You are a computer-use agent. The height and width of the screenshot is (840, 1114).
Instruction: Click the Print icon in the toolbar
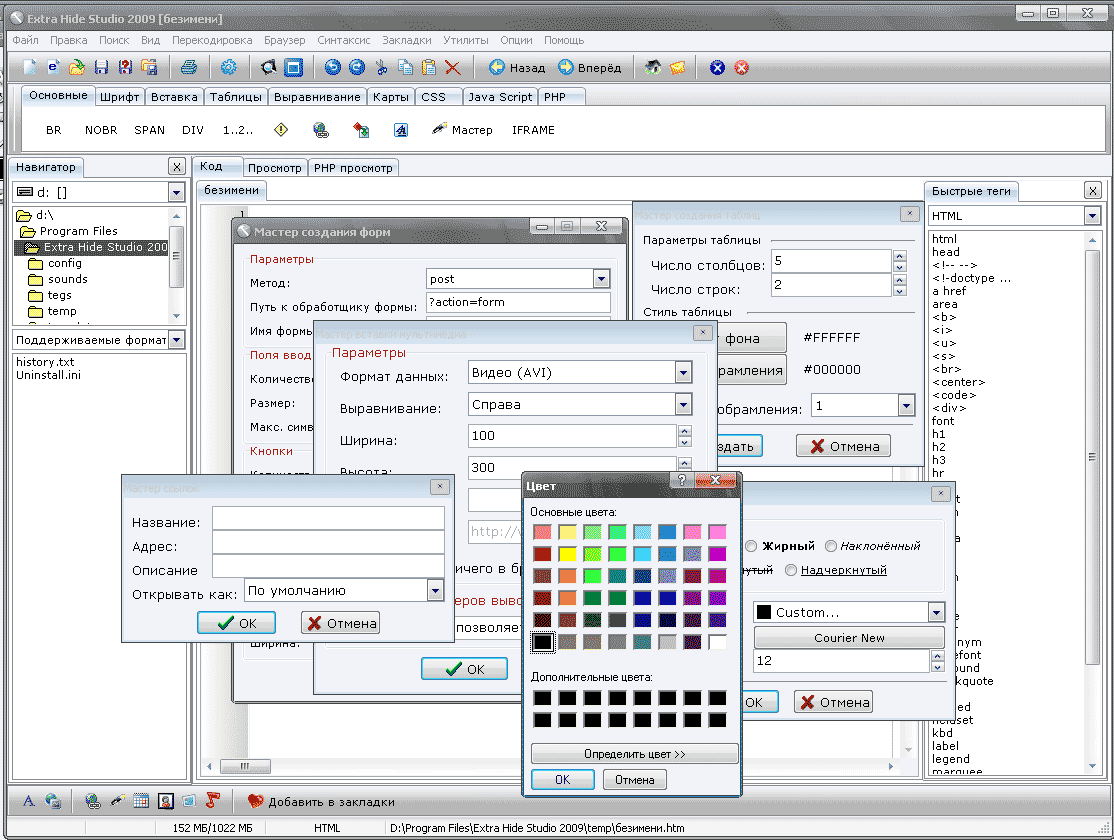coord(189,68)
